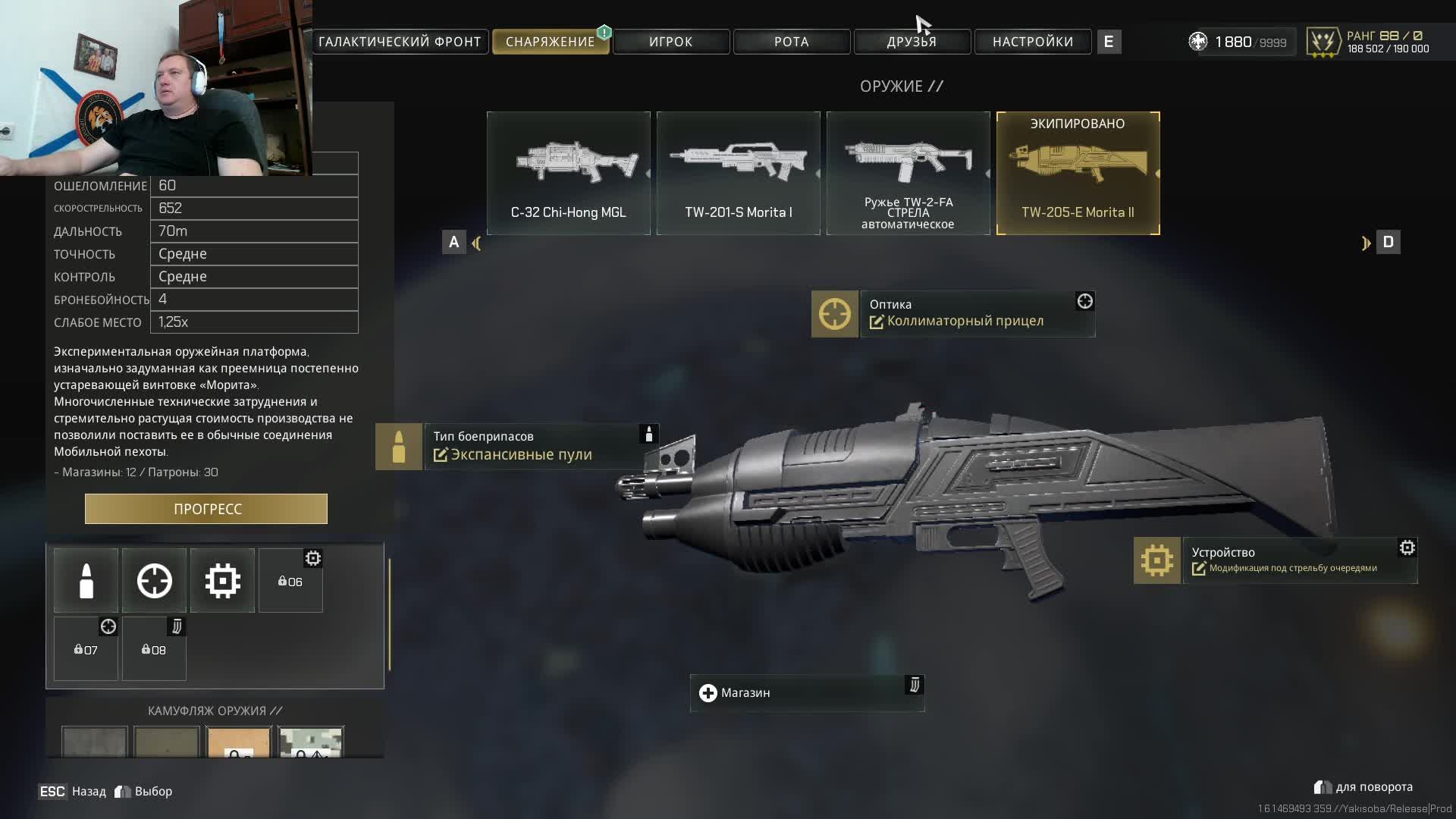Select the ammo type bullet icon tile
1456x819 pixels.
(x=86, y=581)
